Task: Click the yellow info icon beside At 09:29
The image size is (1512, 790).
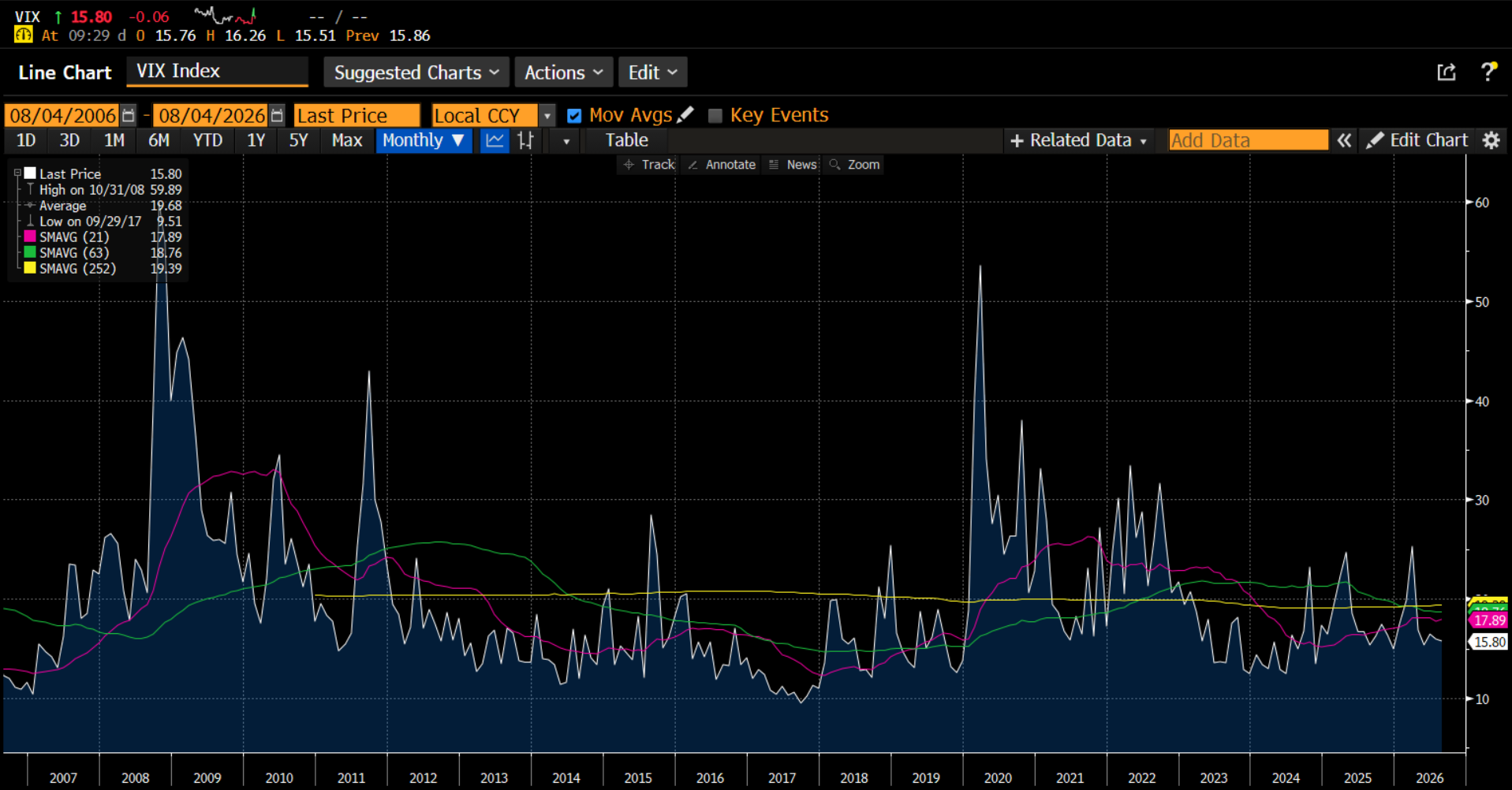Action: click(23, 35)
